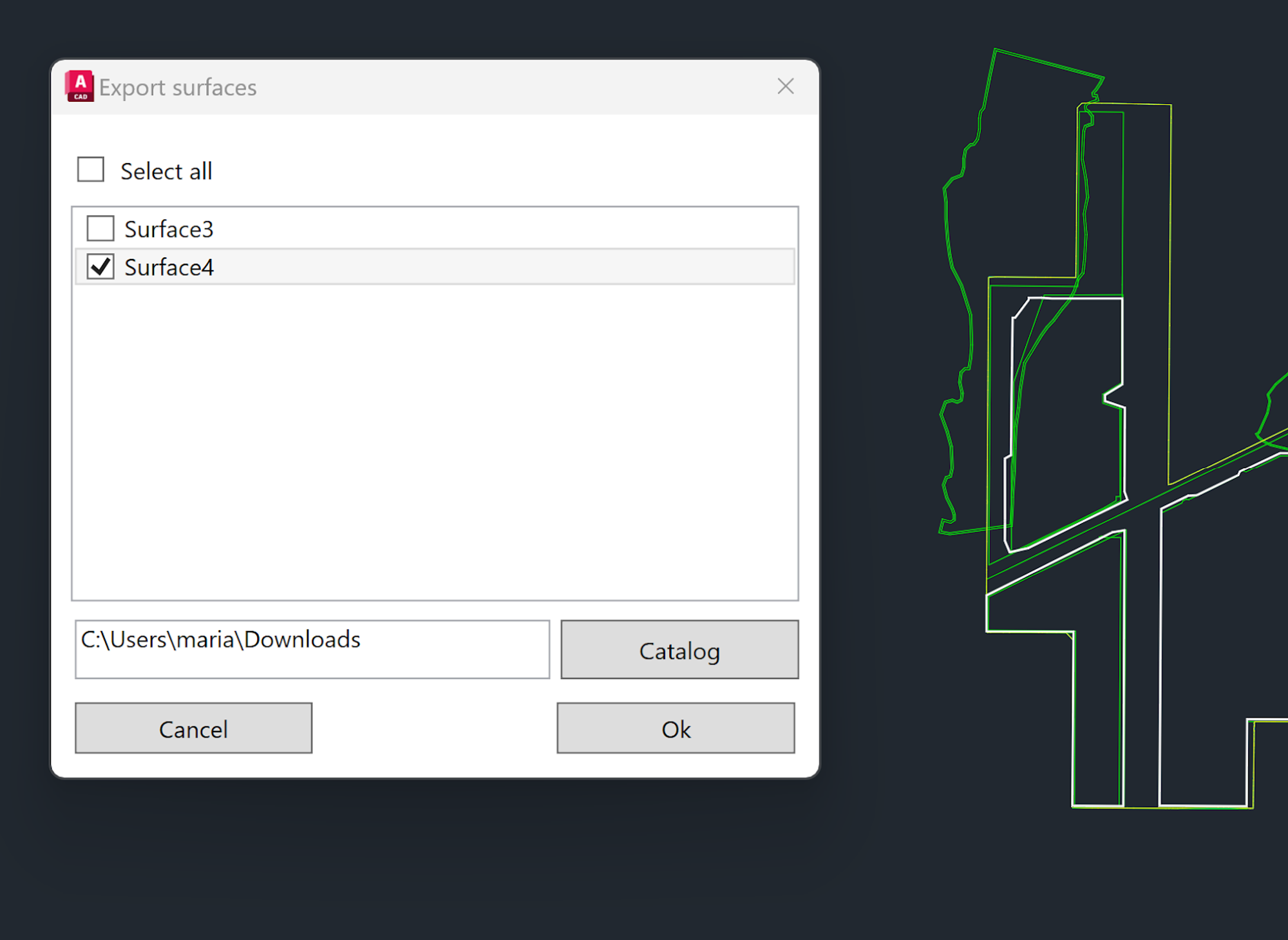Image resolution: width=1288 pixels, height=940 pixels.
Task: Click the Select all label text
Action: (166, 170)
